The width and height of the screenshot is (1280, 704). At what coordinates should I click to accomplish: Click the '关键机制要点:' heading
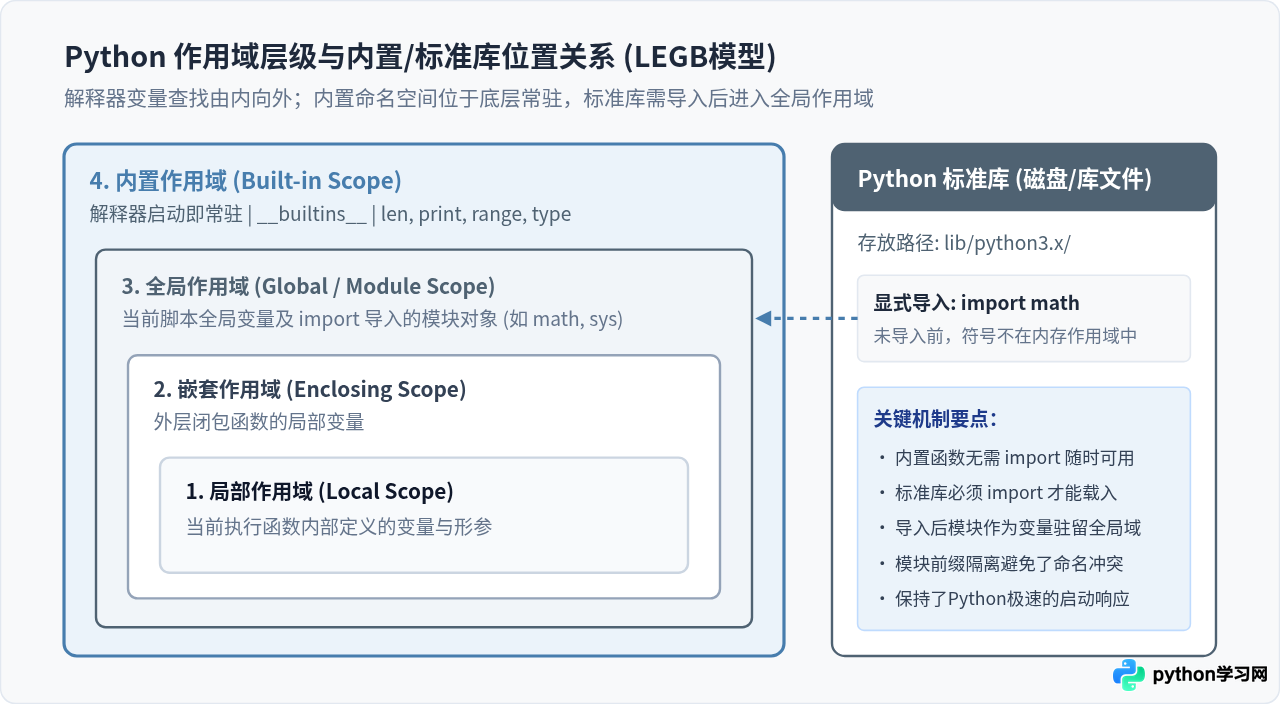pyautogui.click(x=935, y=419)
